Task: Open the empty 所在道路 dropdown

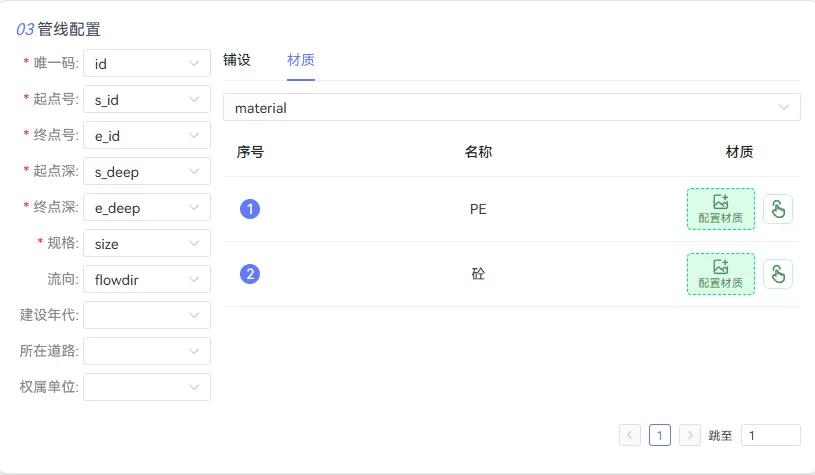Action: pos(147,351)
